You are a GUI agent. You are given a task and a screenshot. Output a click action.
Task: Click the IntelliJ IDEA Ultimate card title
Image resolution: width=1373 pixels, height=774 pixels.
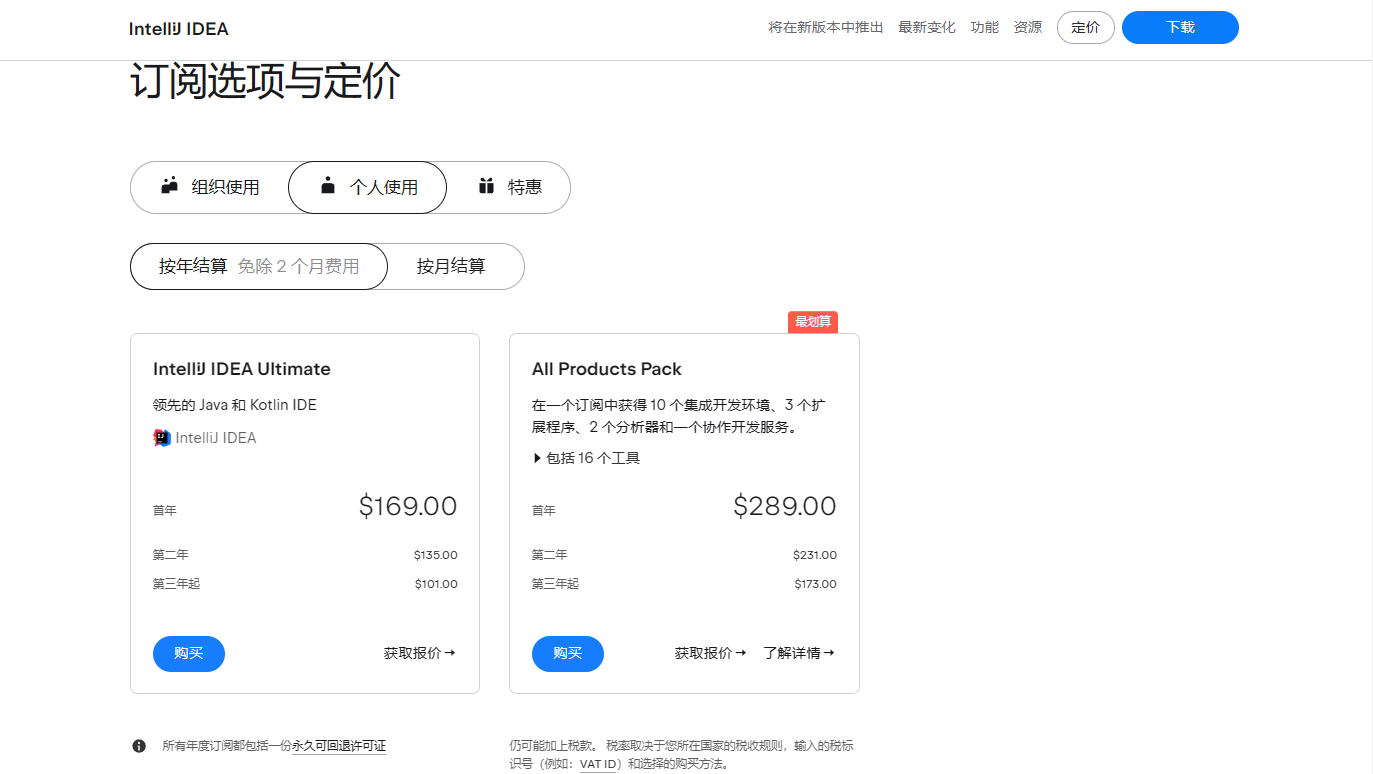pyautogui.click(x=242, y=369)
